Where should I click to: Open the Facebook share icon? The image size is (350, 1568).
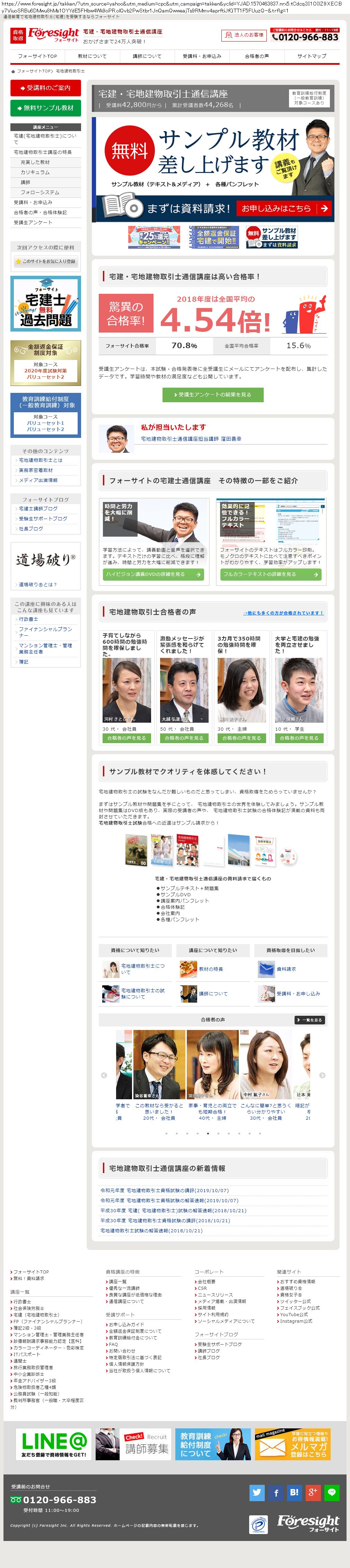[x=276, y=1492]
